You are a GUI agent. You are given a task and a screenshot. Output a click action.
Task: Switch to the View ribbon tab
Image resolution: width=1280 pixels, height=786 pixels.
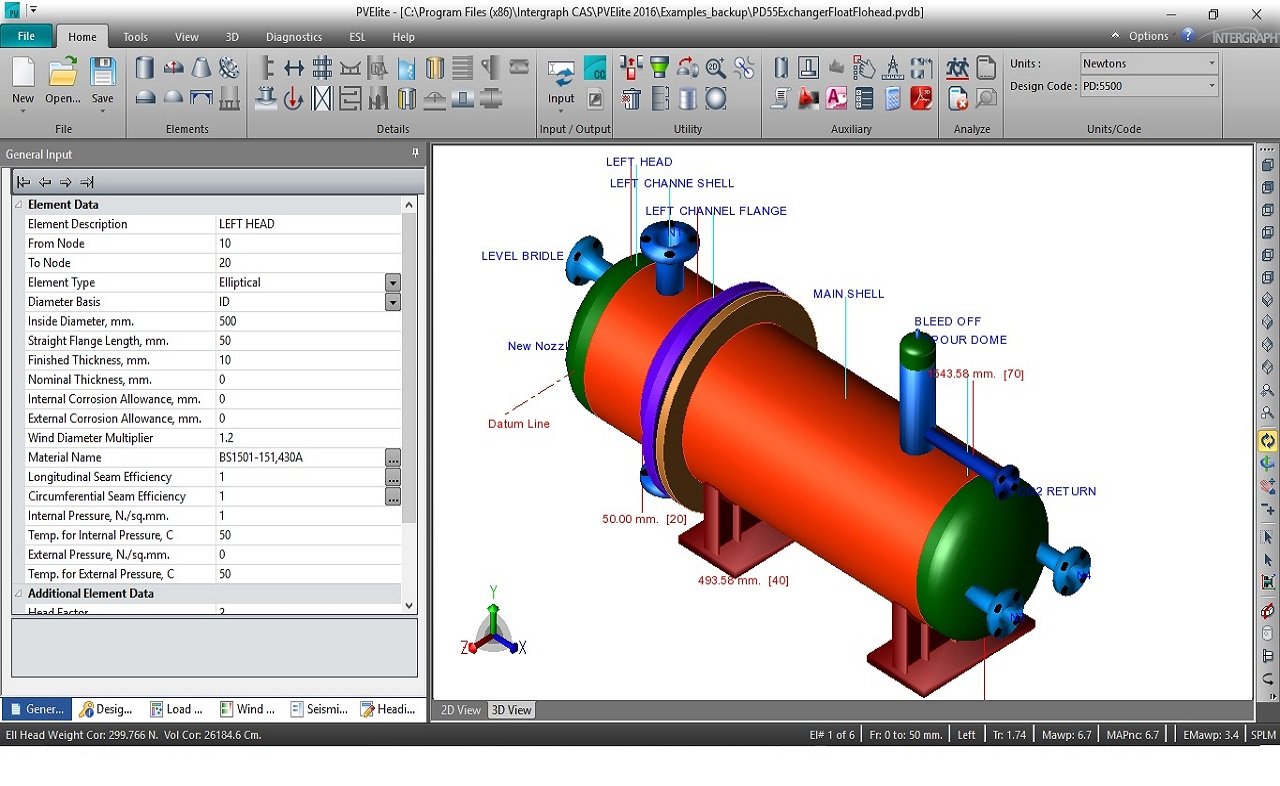[187, 37]
